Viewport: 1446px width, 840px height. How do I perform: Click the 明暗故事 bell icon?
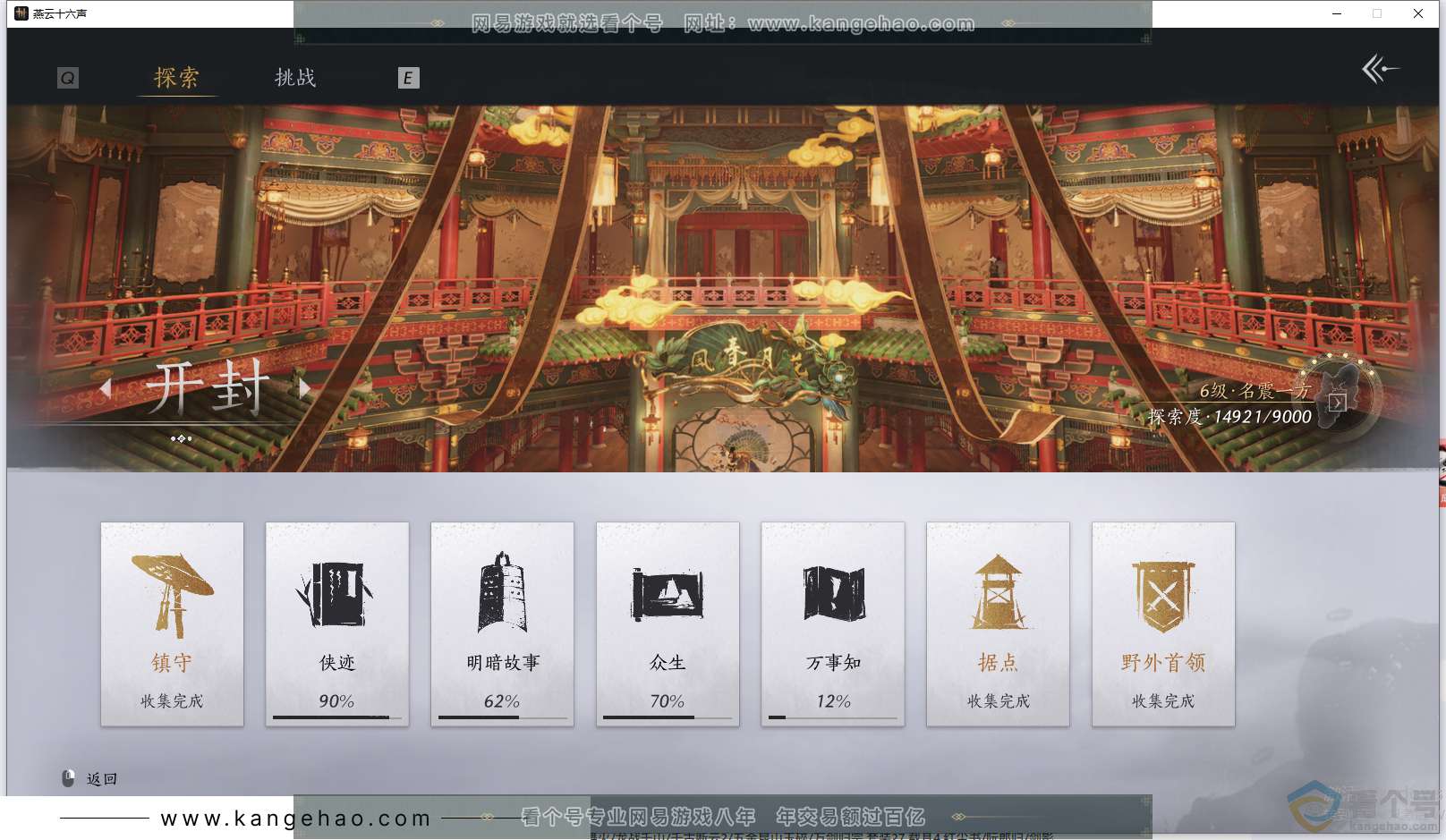tap(502, 592)
